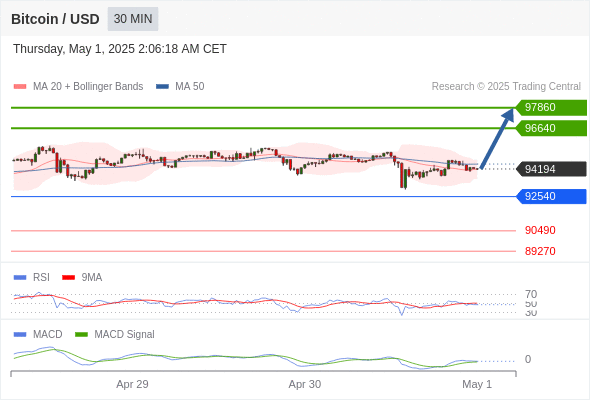Click the green MACD Signal legend swatch
The width and height of the screenshot is (590, 400).
coord(81,335)
